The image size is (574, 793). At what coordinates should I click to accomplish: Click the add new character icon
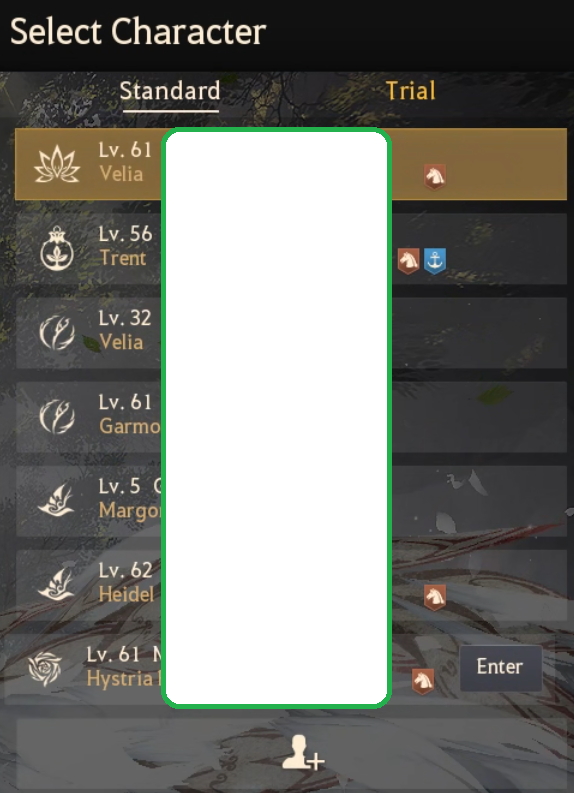[302, 753]
